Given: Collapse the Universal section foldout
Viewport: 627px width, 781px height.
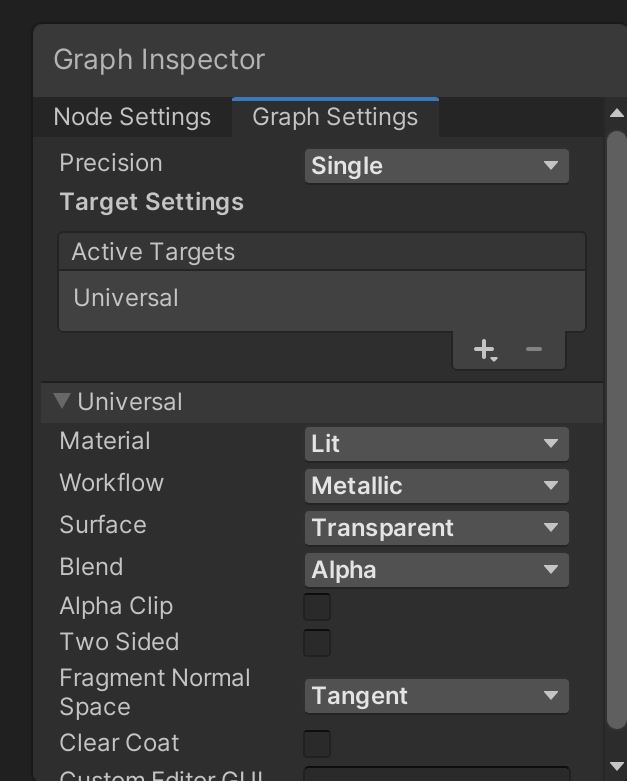Looking at the screenshot, I should 62,402.
